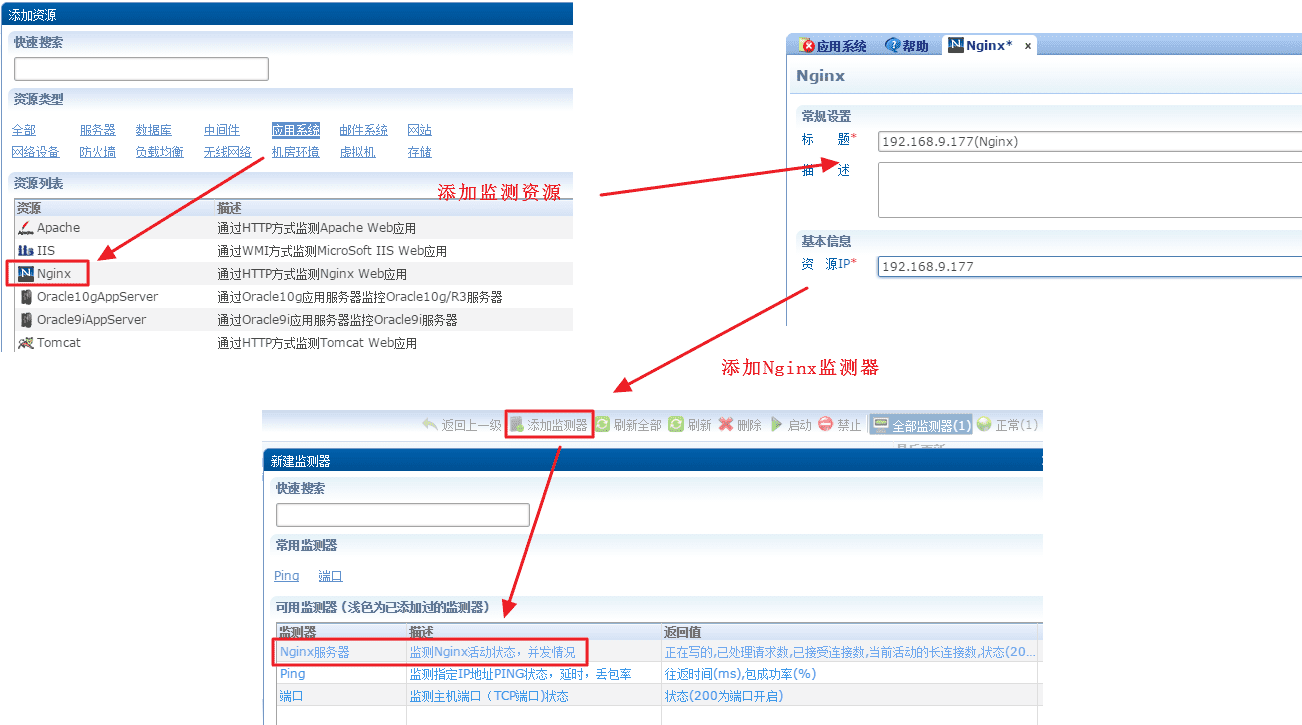Select 端口 monitor in available list
1302x725 pixels.
[658, 696]
